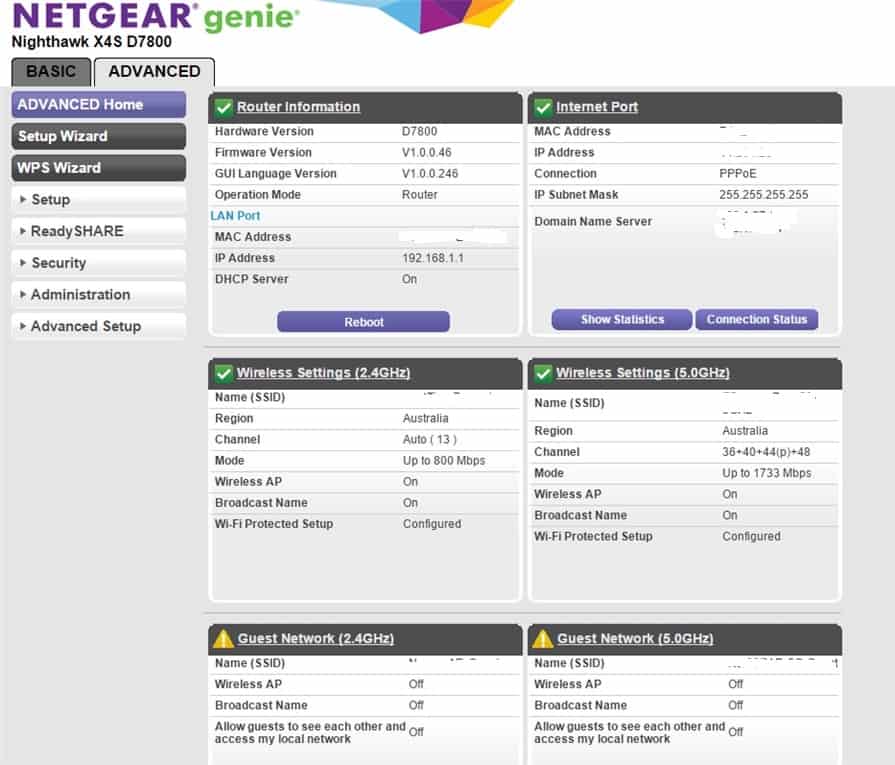Click the subnet mask 255.255.255.255
This screenshot has width=895, height=765.
coord(764,195)
